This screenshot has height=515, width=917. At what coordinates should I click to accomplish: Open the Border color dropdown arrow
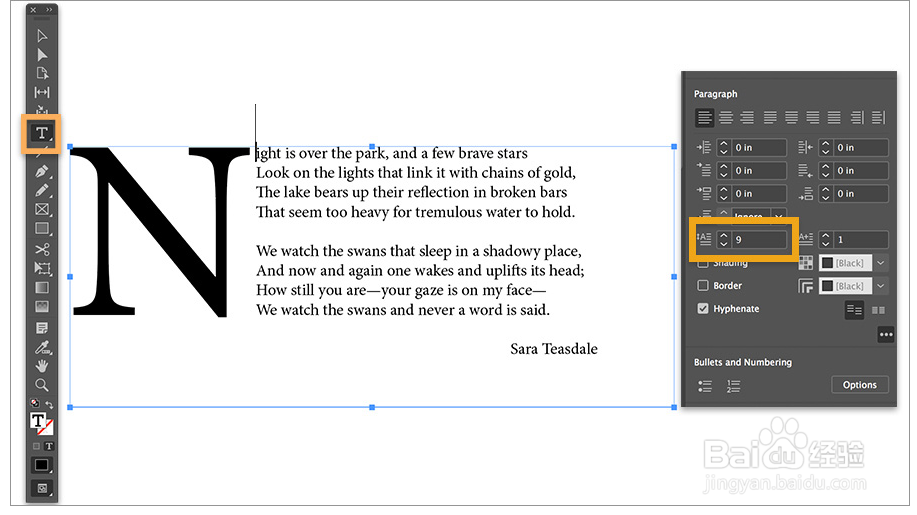[x=880, y=286]
